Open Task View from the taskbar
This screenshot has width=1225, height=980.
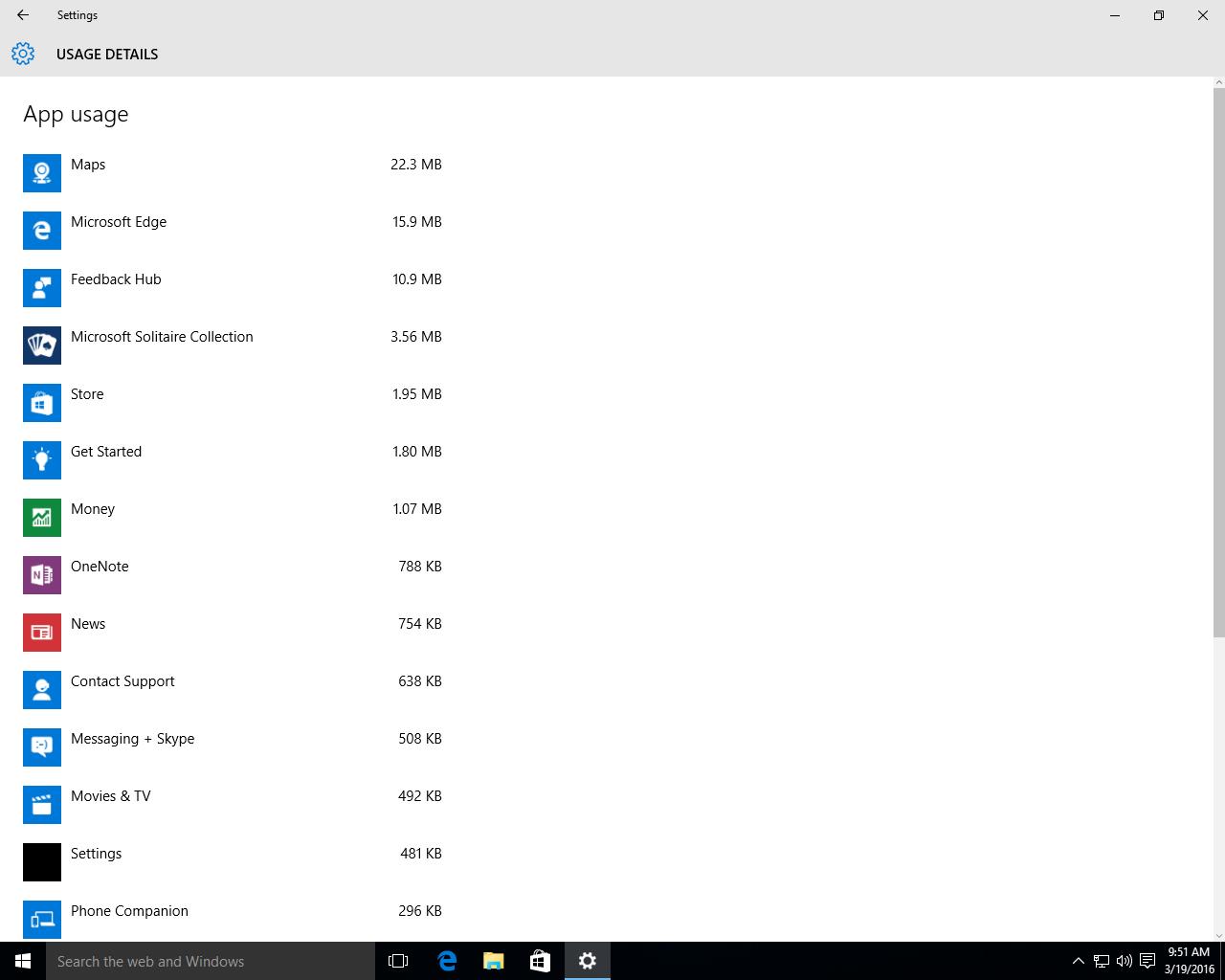[398, 961]
